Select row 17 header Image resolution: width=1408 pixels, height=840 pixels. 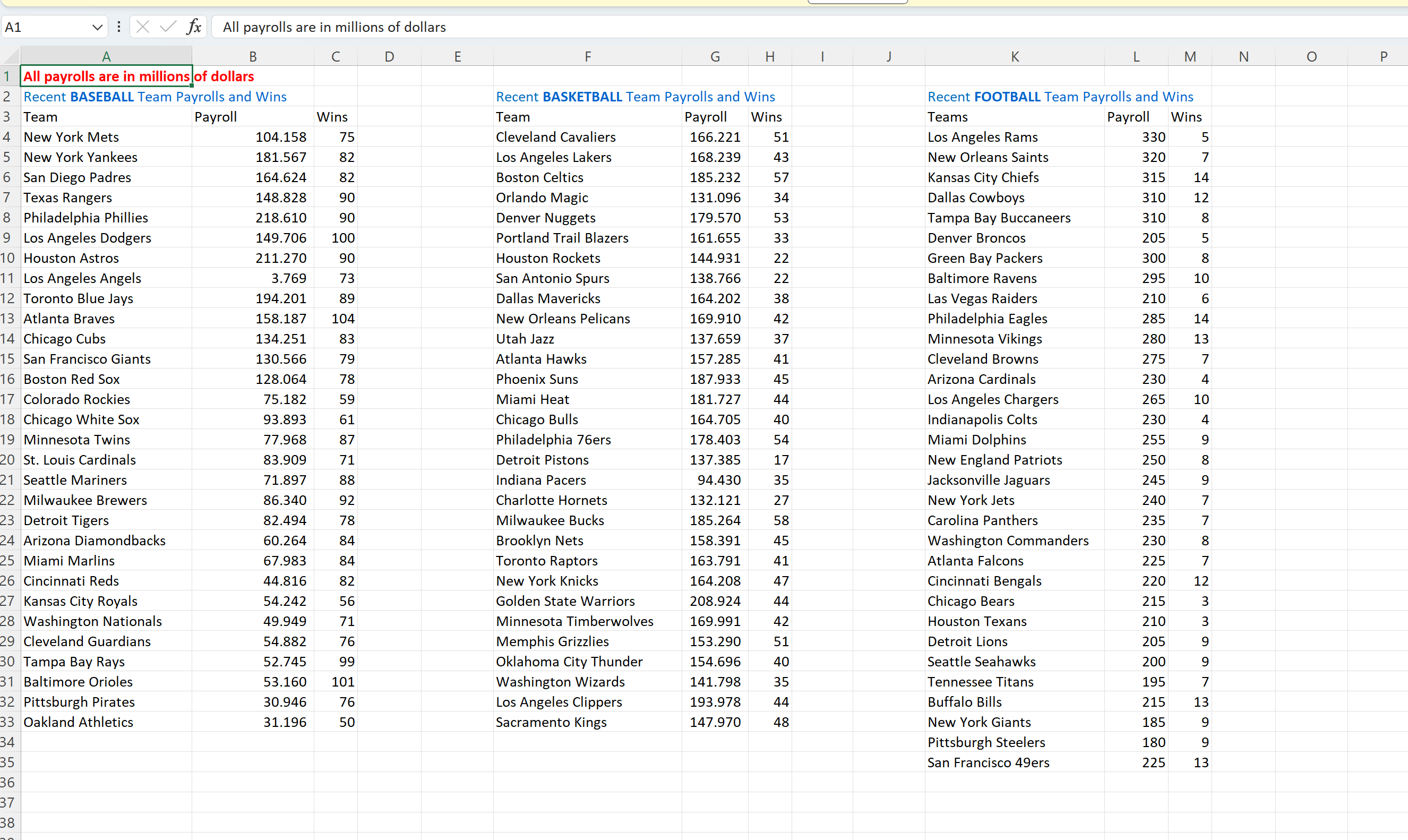click(x=8, y=400)
